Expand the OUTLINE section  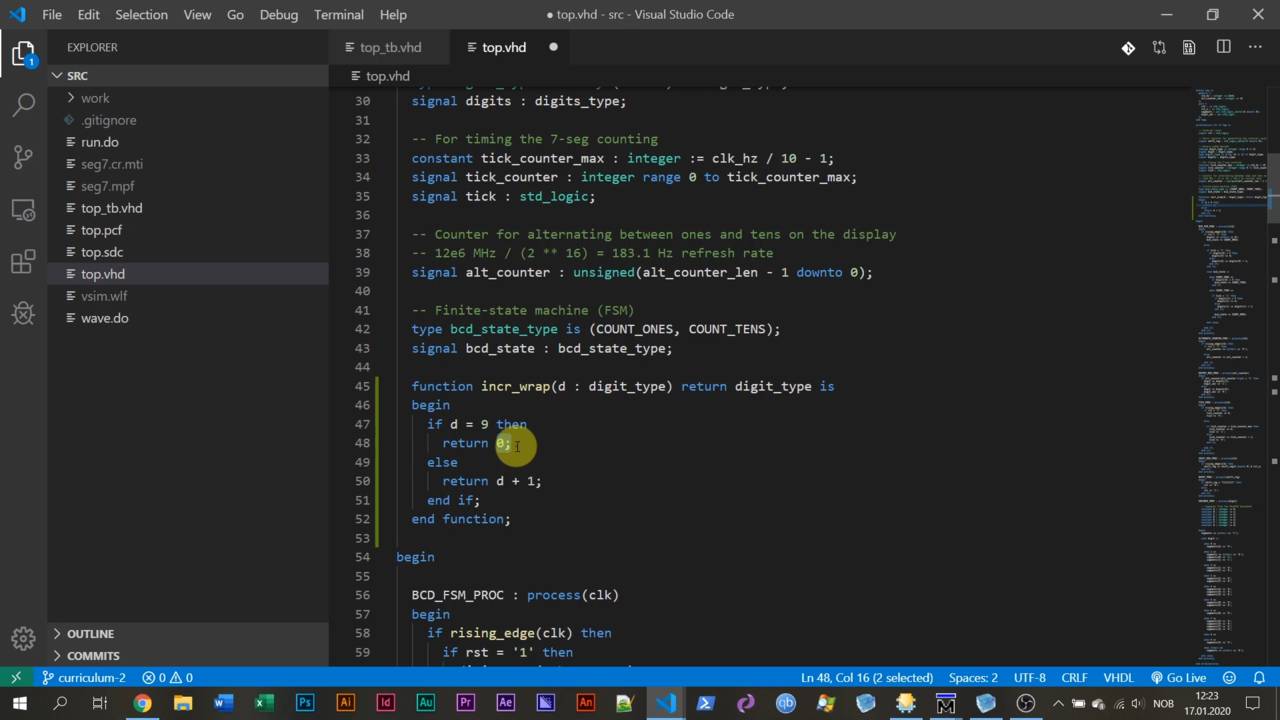(188, 634)
